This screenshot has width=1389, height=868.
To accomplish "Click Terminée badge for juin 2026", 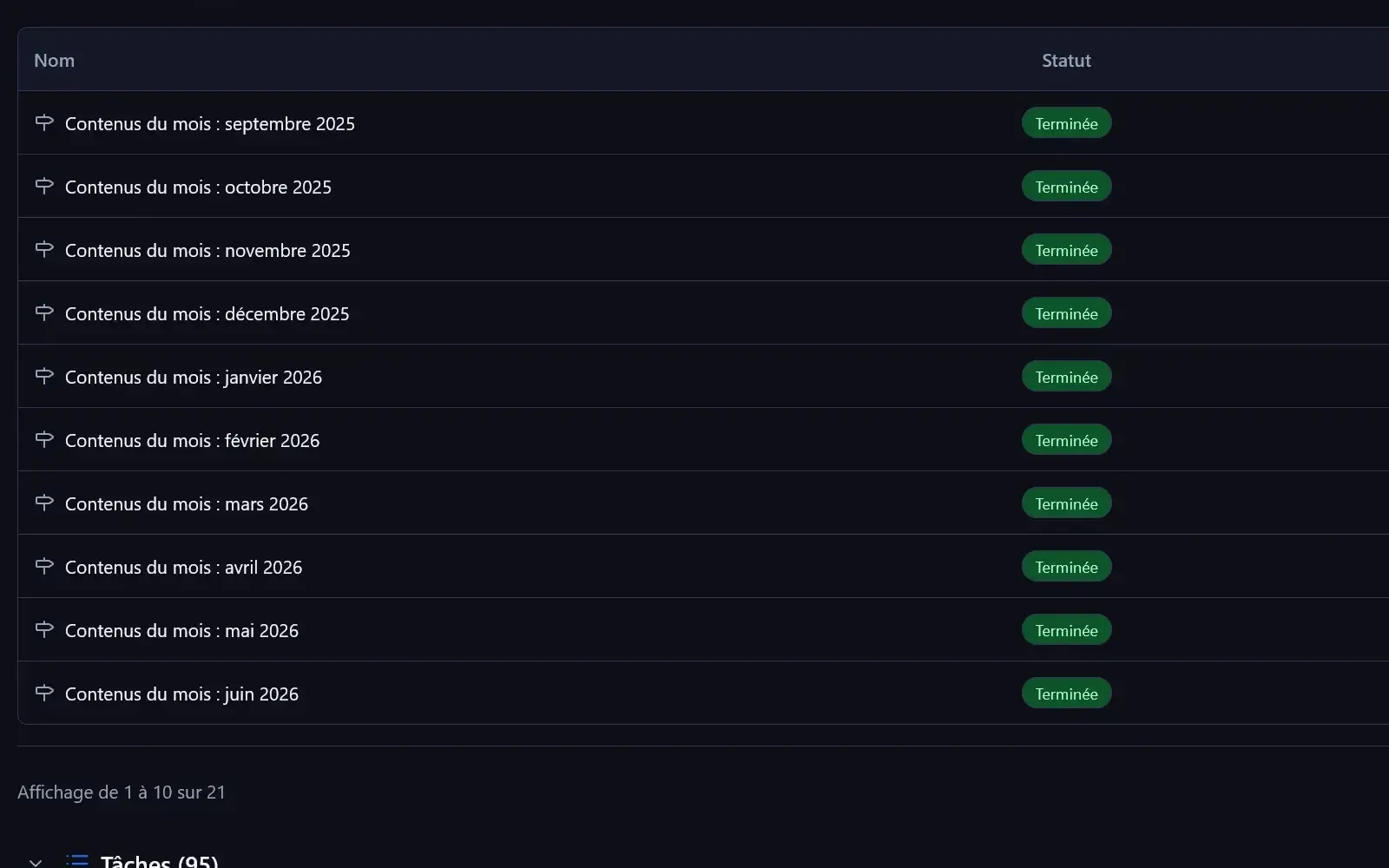I will coord(1066,694).
